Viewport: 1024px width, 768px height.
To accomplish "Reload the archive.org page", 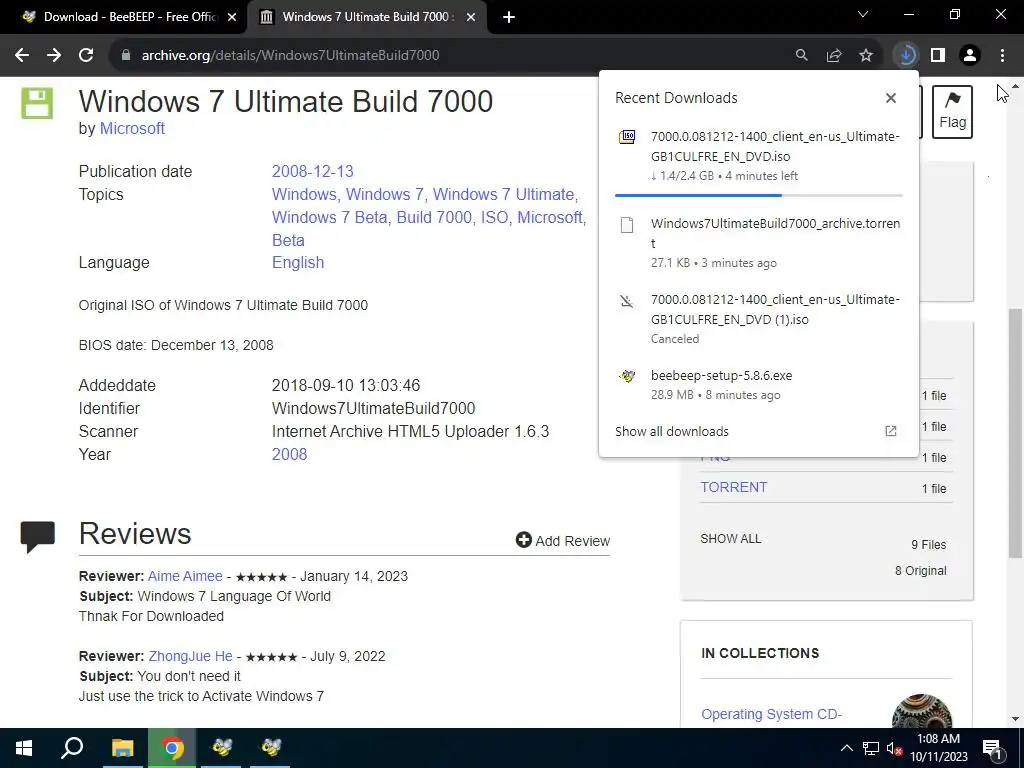I will pos(86,56).
